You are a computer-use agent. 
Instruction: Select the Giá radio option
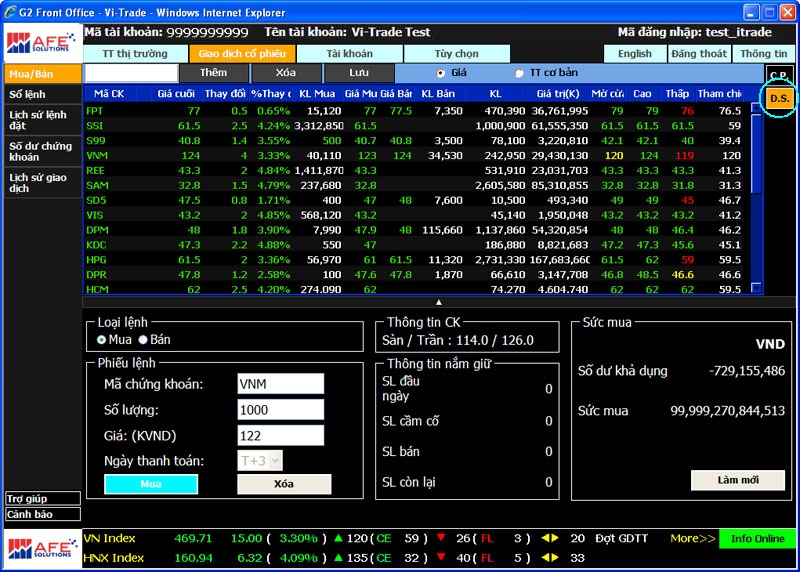point(440,73)
